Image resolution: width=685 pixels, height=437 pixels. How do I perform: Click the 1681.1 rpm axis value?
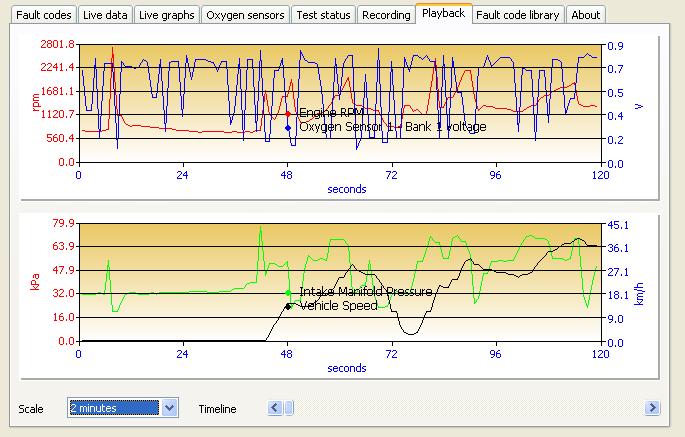(x=58, y=91)
